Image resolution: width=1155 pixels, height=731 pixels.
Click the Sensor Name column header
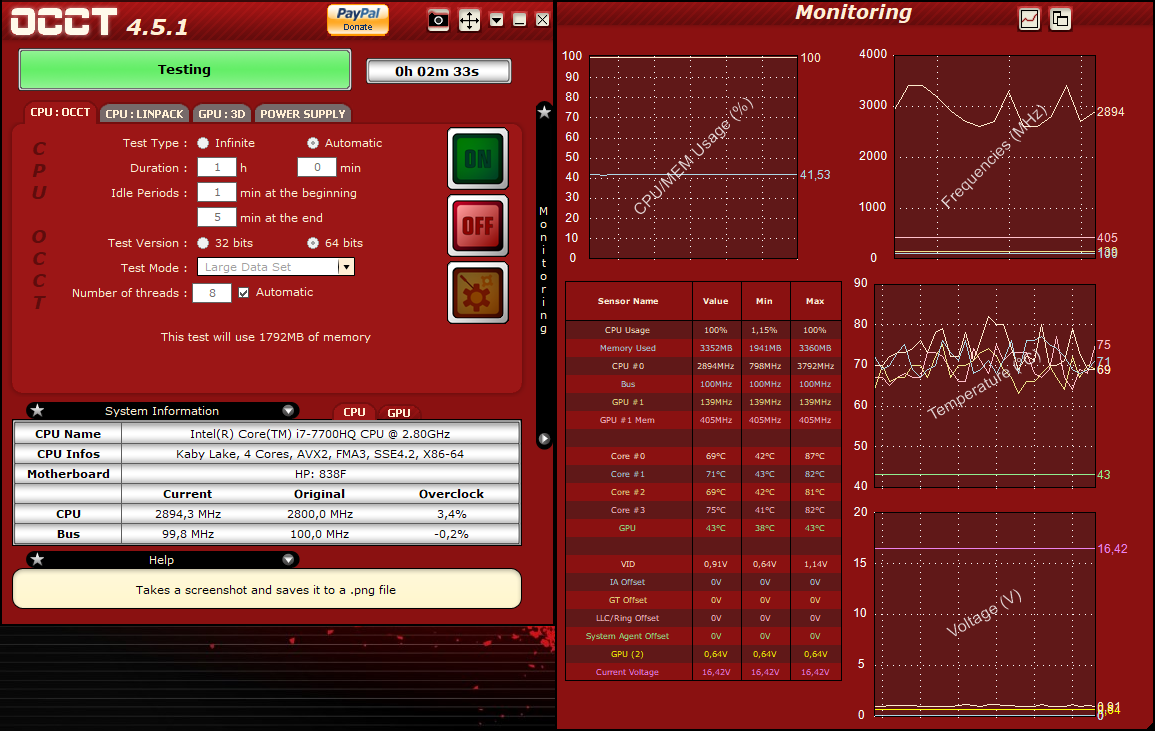pyautogui.click(x=628, y=301)
